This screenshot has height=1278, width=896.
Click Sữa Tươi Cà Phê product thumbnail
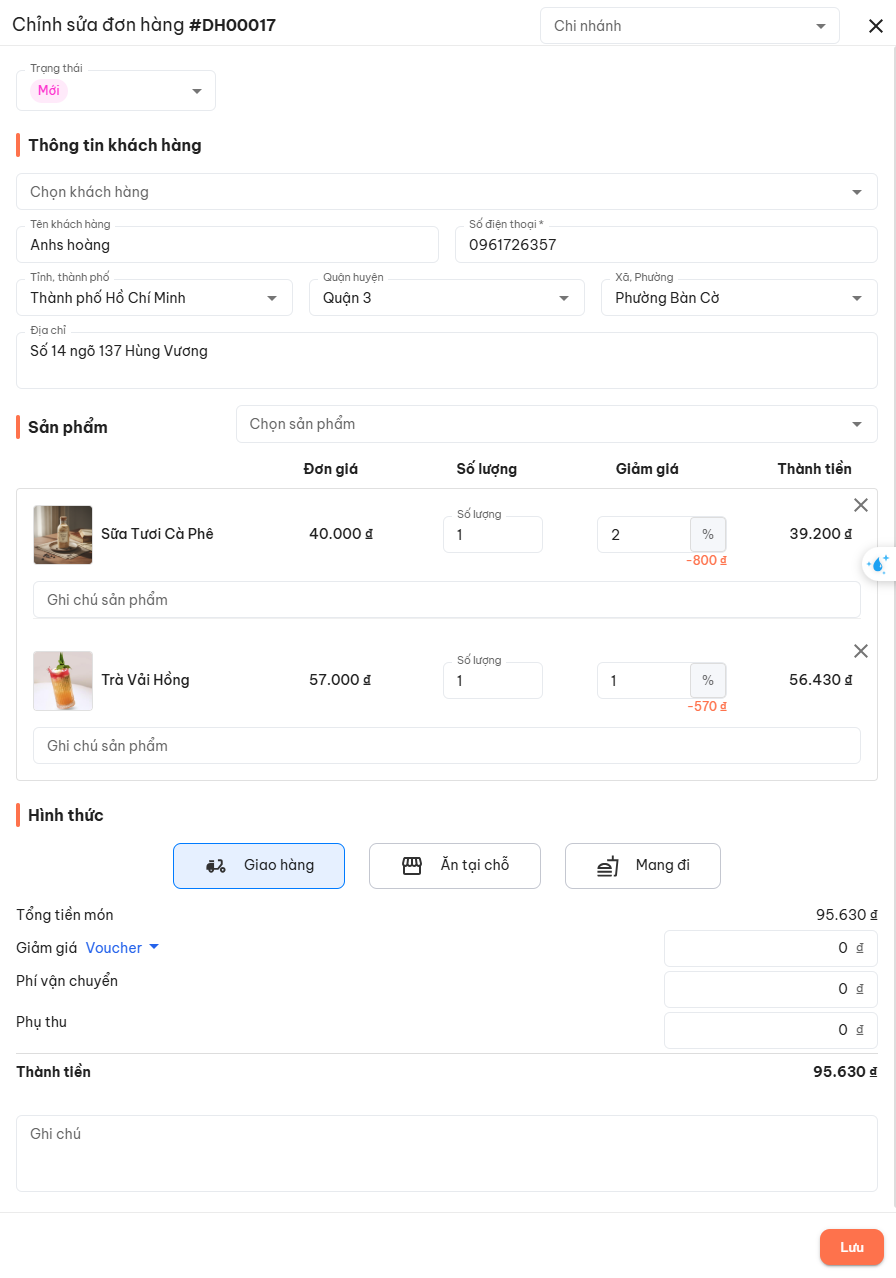(63, 535)
